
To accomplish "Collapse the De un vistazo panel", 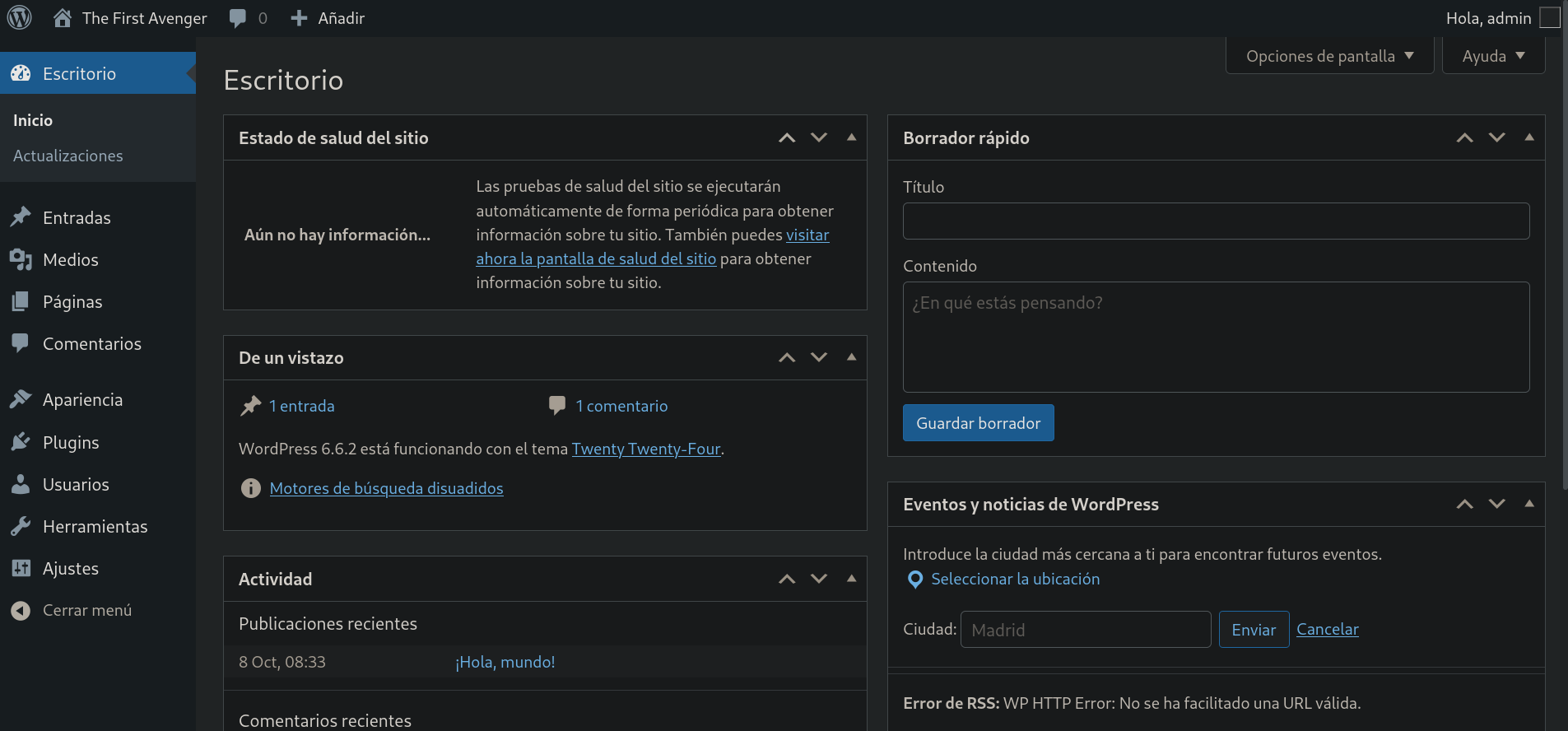I will (852, 357).
